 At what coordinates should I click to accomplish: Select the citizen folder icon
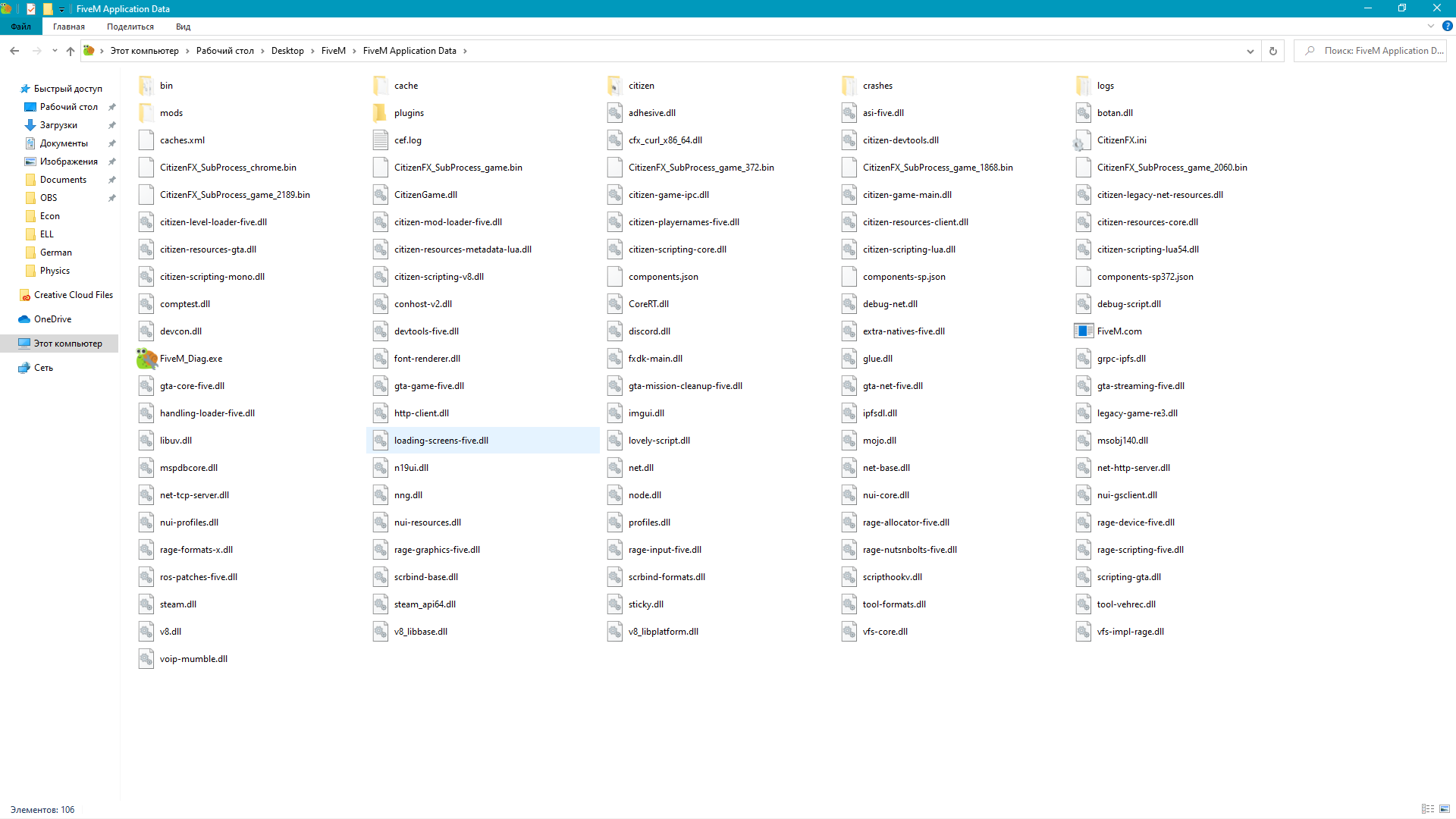615,86
